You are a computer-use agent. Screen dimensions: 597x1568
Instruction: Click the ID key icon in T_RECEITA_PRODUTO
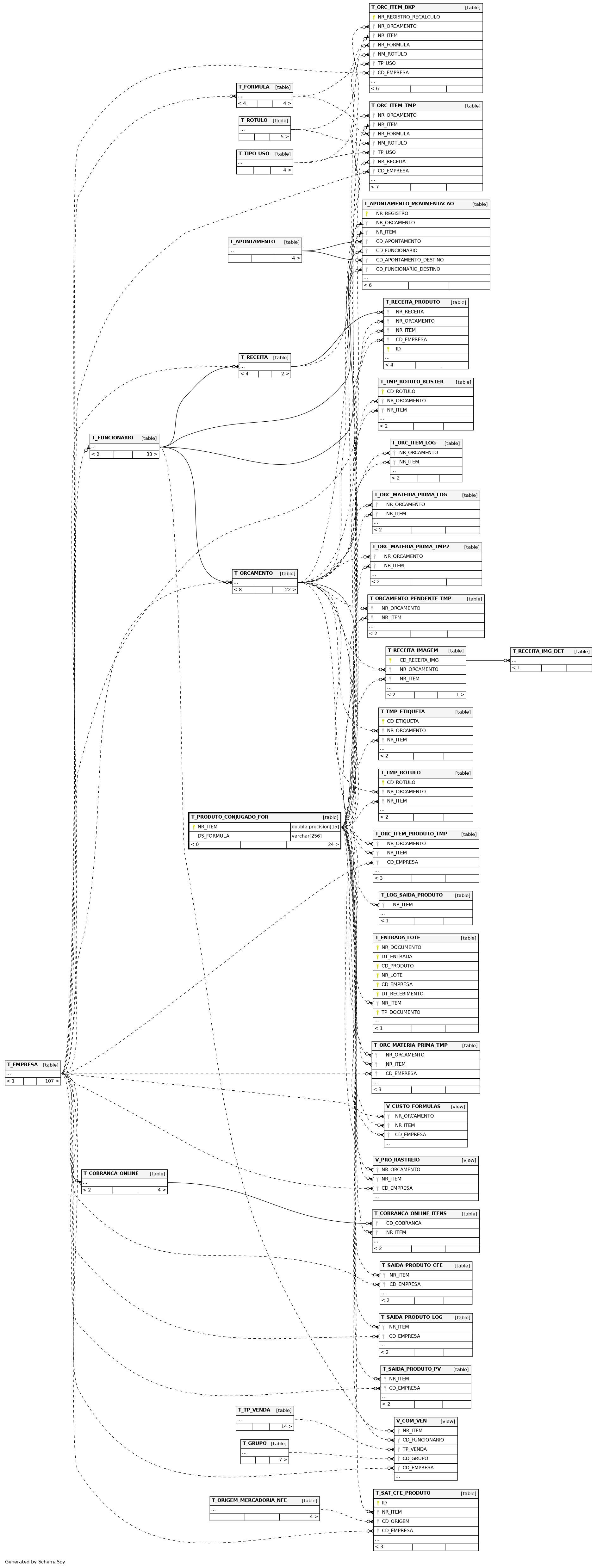[x=388, y=349]
